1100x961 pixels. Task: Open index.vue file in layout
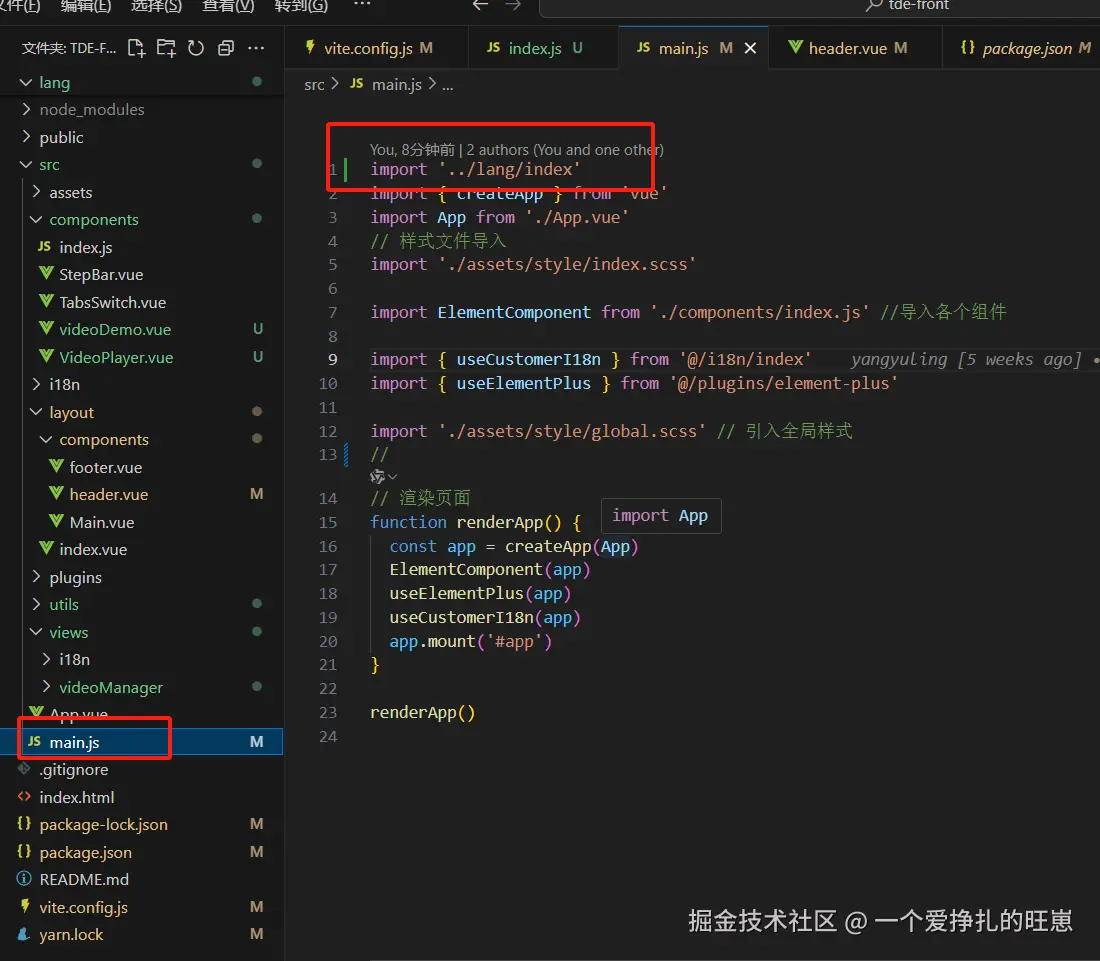coord(142,550)
